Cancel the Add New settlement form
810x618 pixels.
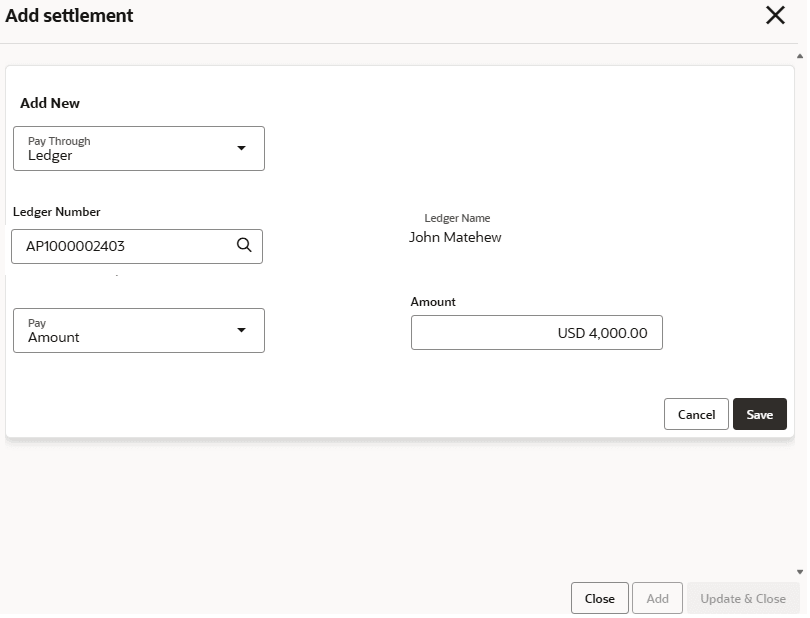pos(696,414)
